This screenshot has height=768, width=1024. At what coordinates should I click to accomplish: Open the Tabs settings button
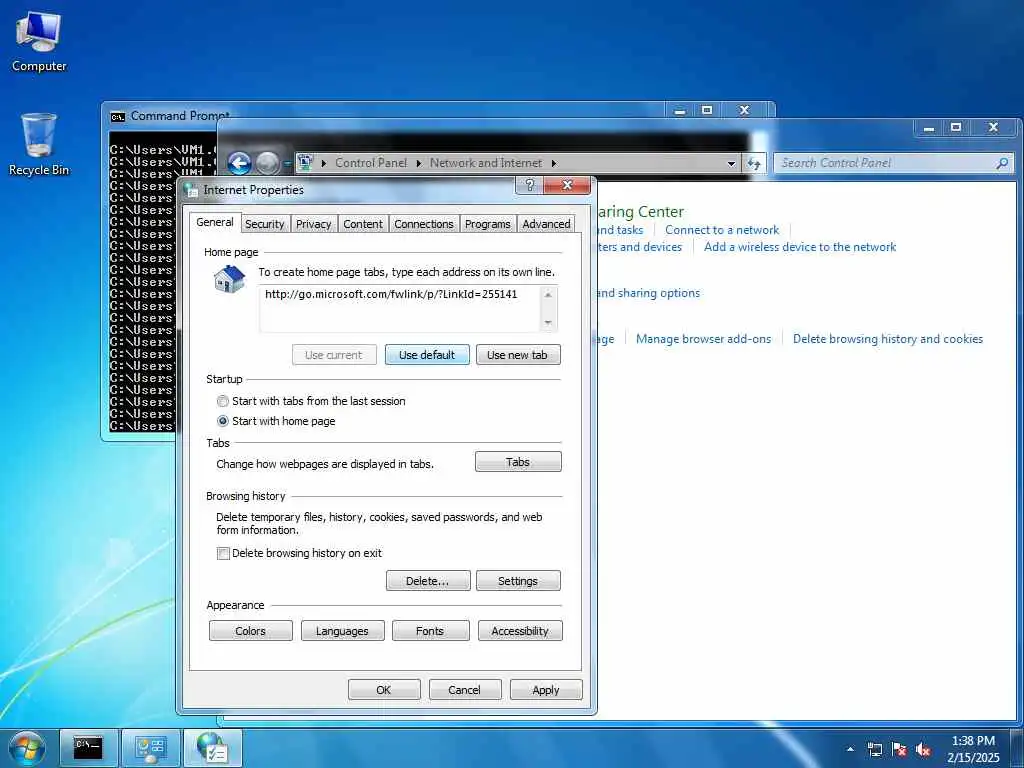(x=518, y=462)
